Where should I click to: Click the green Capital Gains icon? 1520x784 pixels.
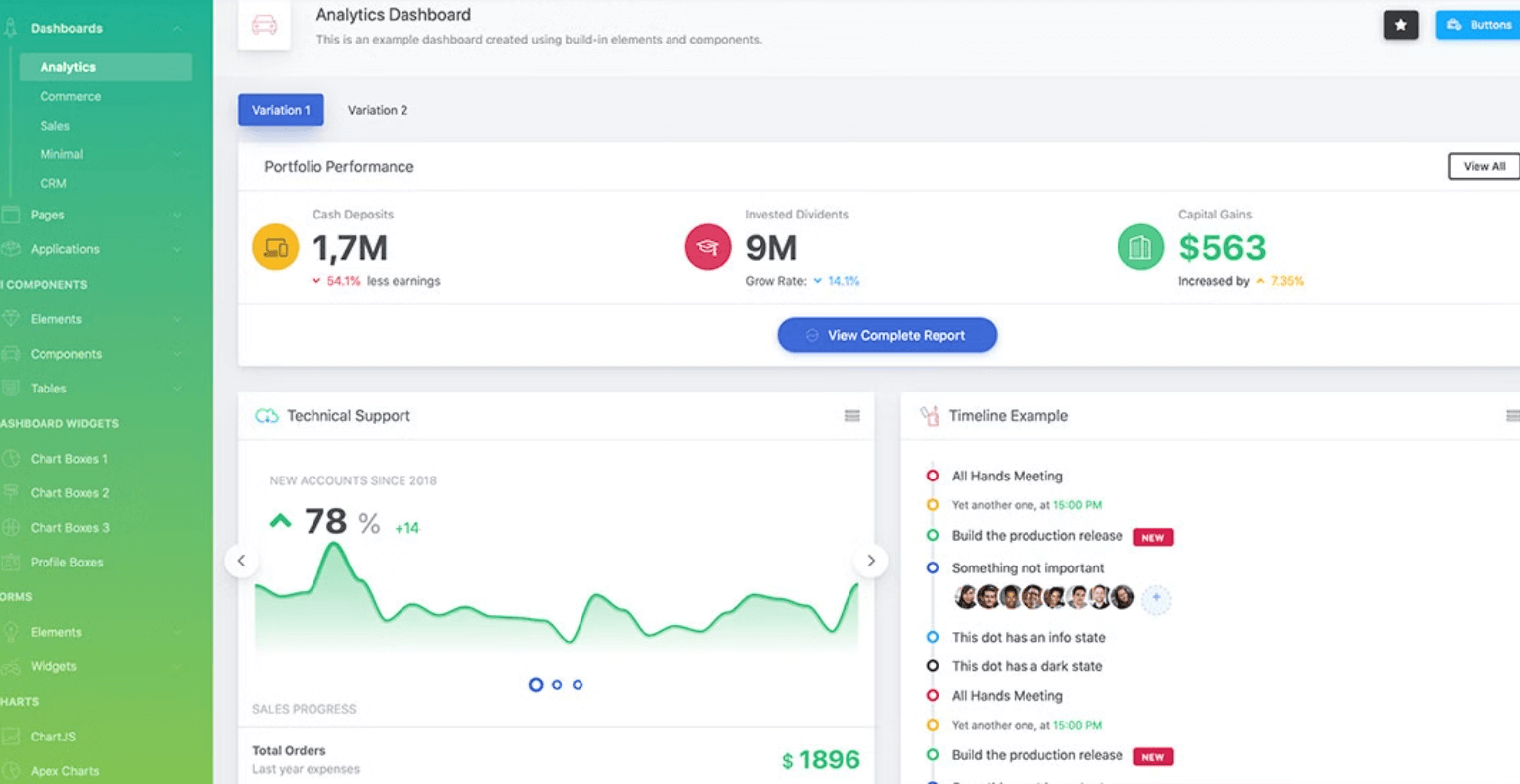tap(1139, 247)
